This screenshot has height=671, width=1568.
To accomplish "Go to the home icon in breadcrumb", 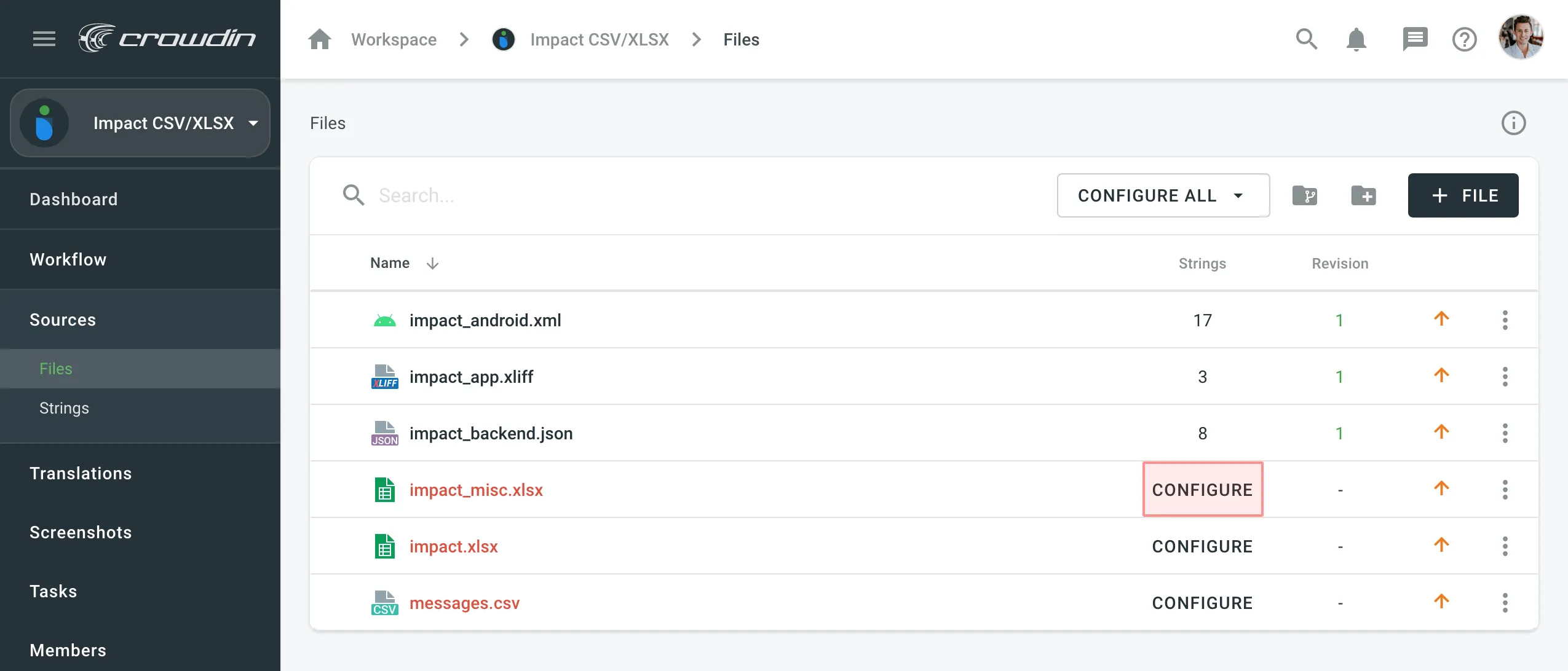I will coord(320,39).
